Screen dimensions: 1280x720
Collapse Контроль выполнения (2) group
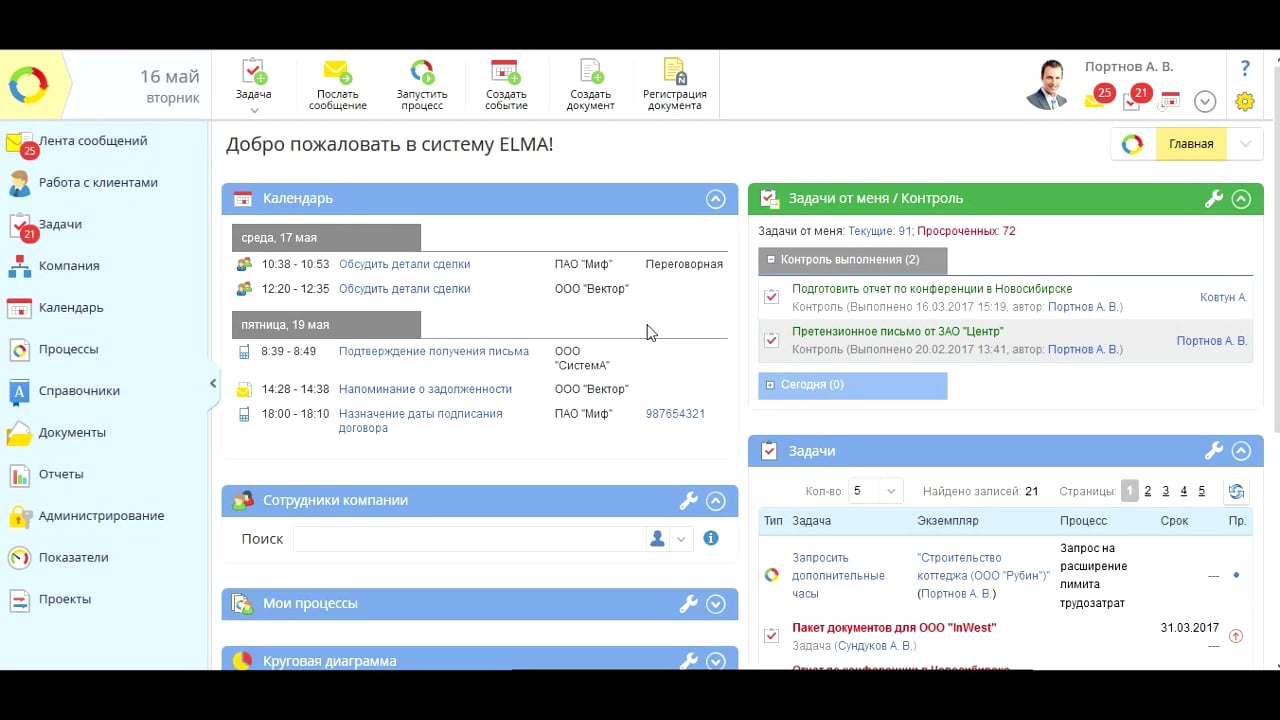click(771, 260)
